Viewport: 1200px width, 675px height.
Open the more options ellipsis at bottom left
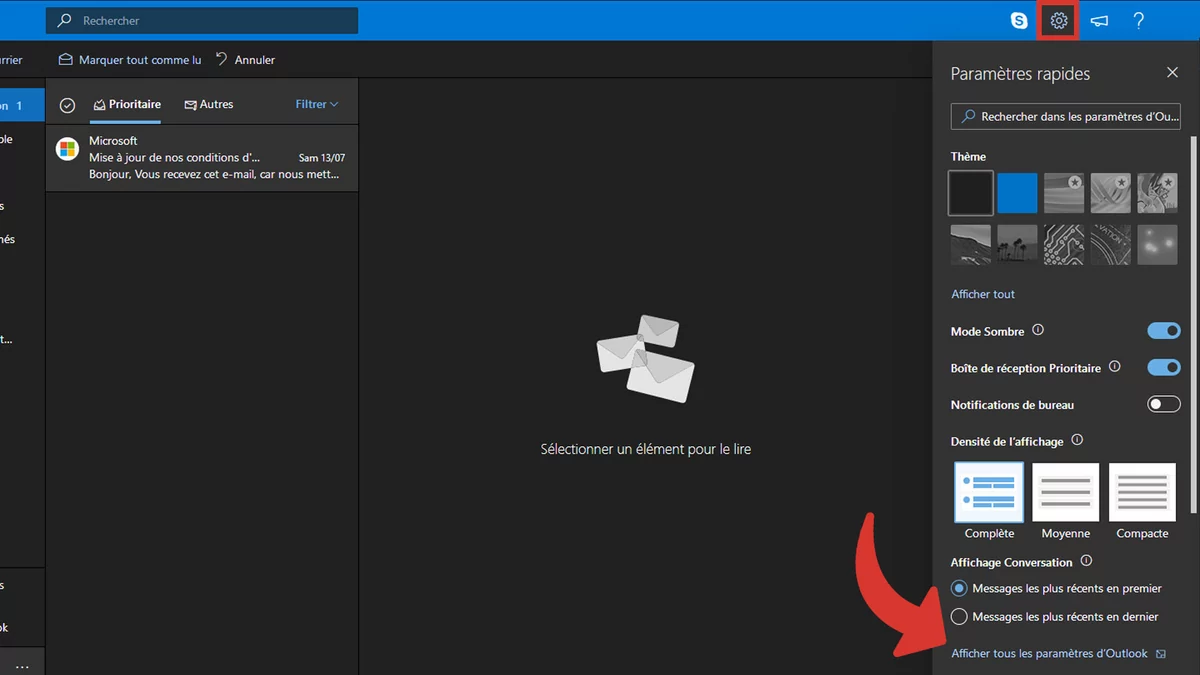[22, 665]
